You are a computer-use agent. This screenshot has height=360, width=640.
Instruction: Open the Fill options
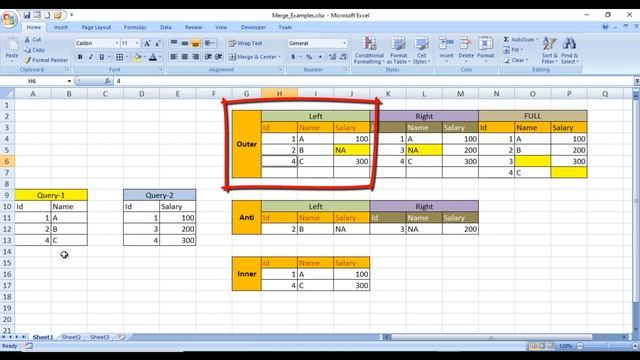[x=513, y=50]
